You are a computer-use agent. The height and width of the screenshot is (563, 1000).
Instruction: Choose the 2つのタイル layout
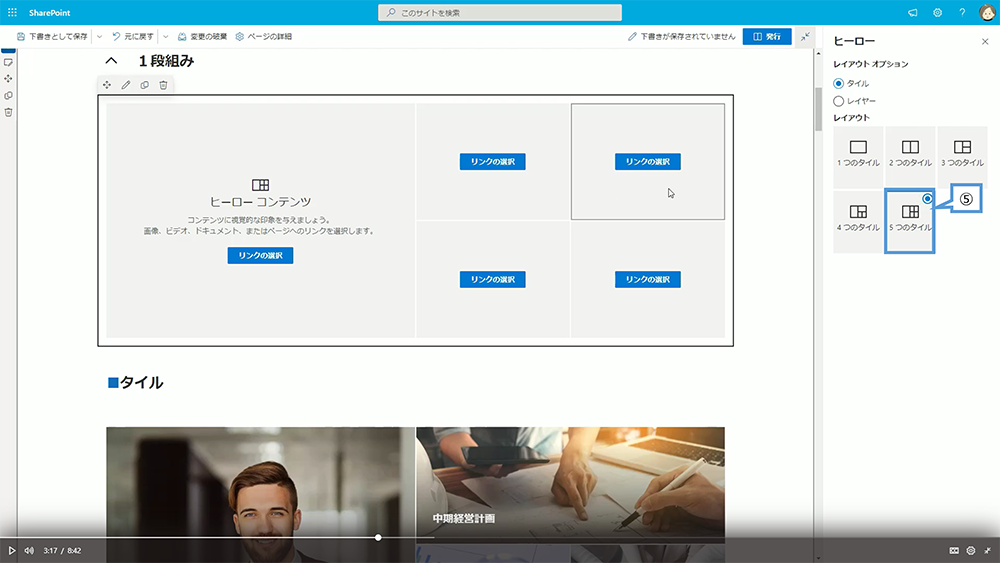coord(910,156)
